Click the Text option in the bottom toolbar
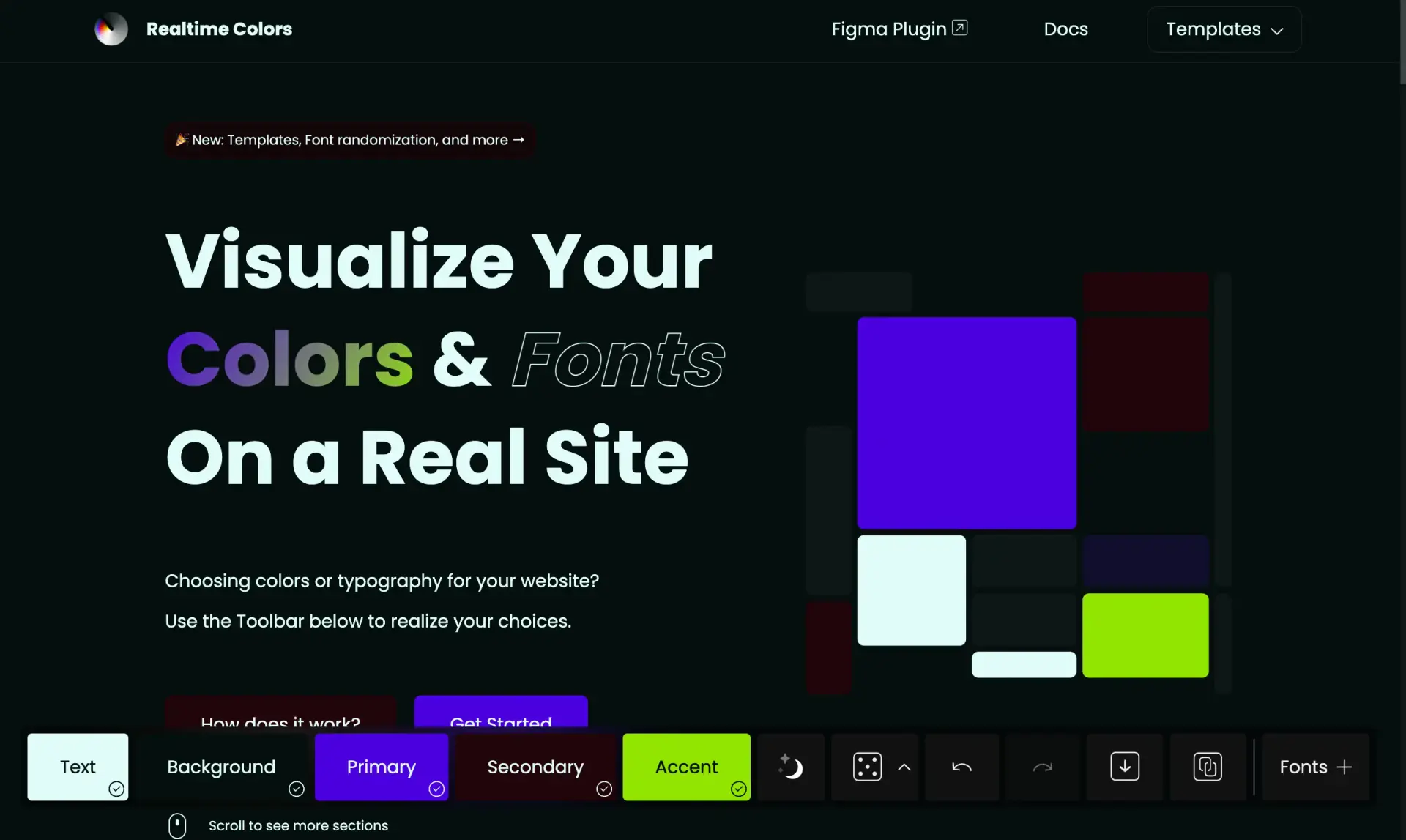This screenshot has height=840, width=1406. click(x=77, y=767)
